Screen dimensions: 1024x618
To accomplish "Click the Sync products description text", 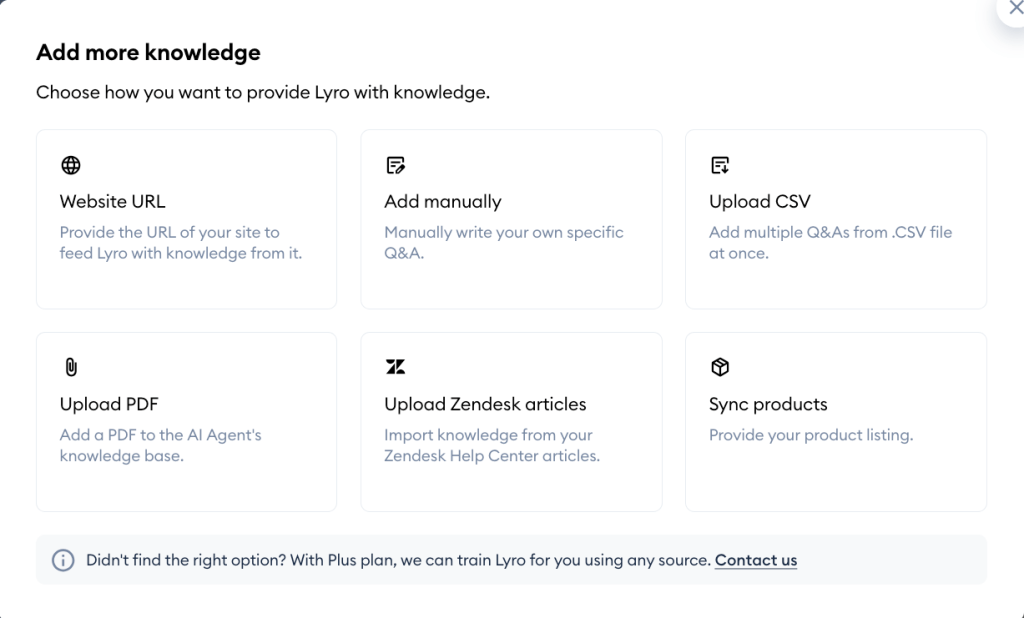I will coord(810,434).
